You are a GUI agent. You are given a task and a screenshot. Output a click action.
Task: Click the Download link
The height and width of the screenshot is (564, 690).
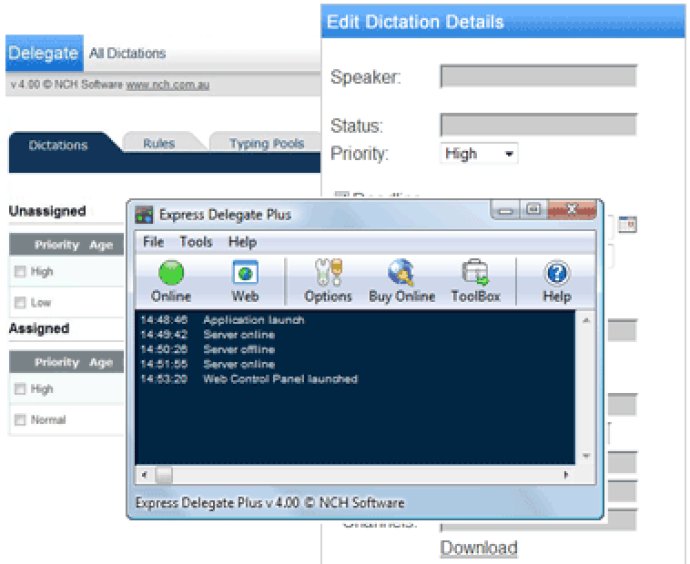tap(479, 548)
